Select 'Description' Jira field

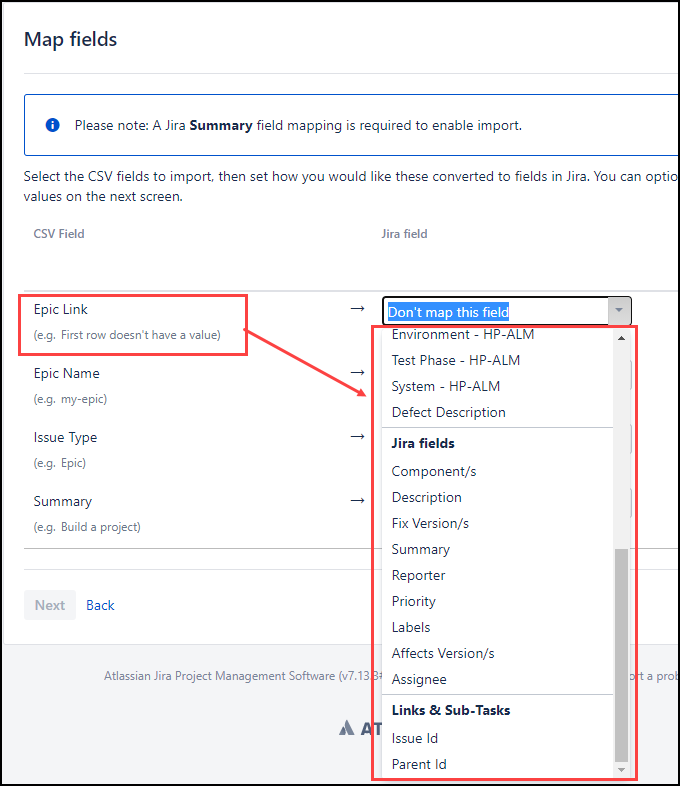(426, 498)
